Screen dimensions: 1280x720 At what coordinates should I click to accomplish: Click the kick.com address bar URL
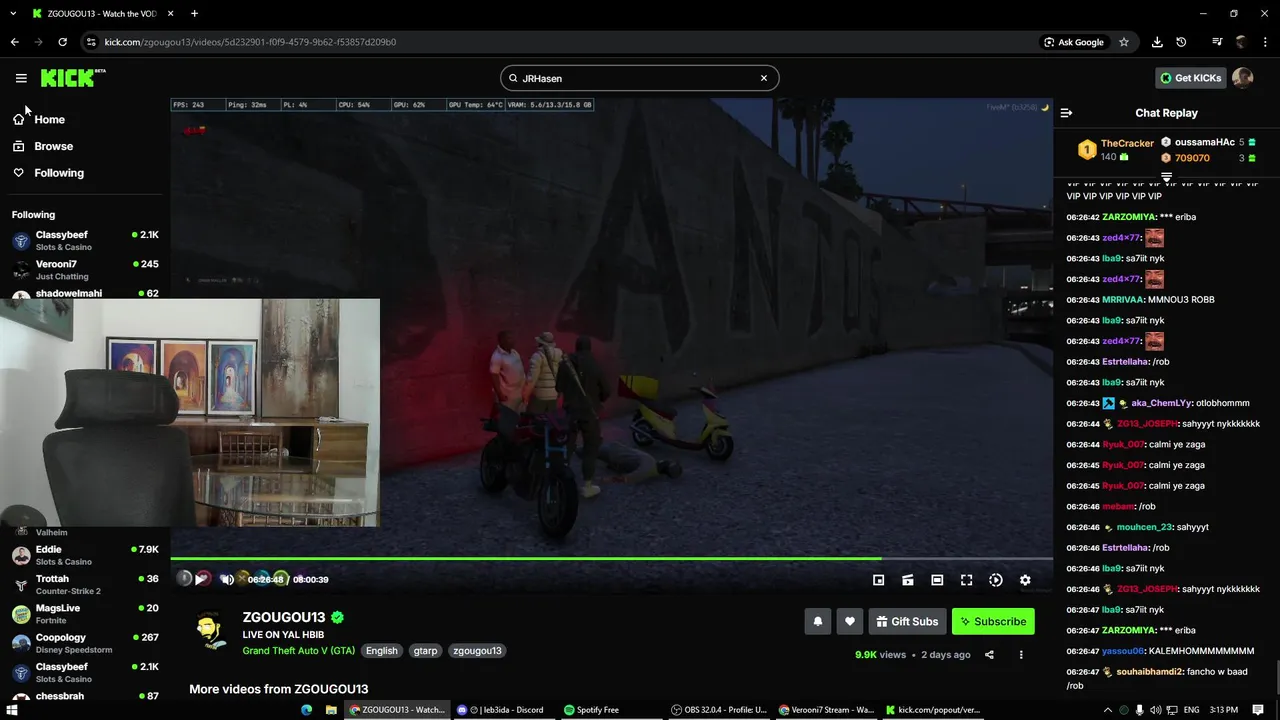click(250, 42)
